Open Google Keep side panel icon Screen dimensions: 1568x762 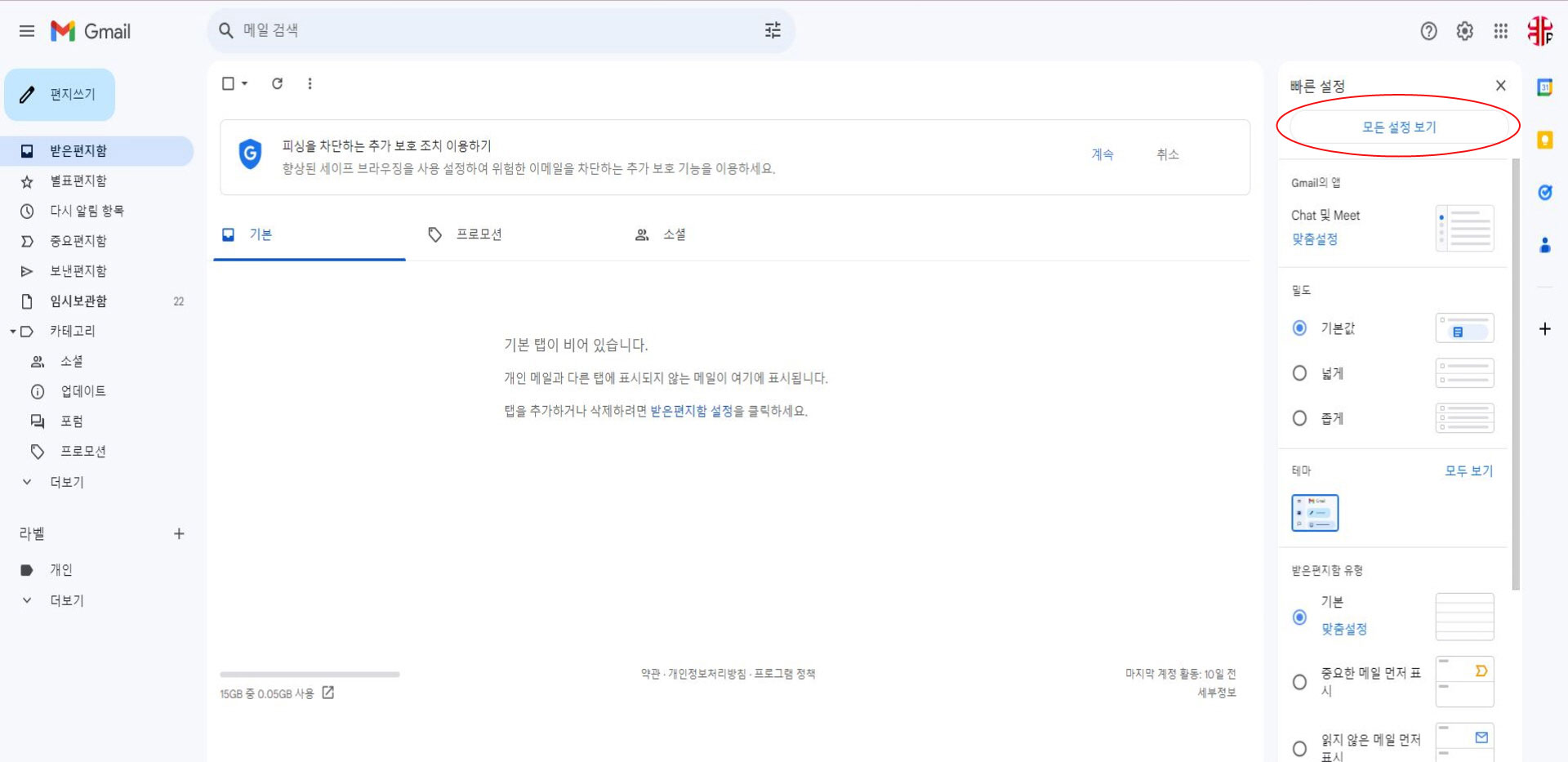pyautogui.click(x=1544, y=140)
